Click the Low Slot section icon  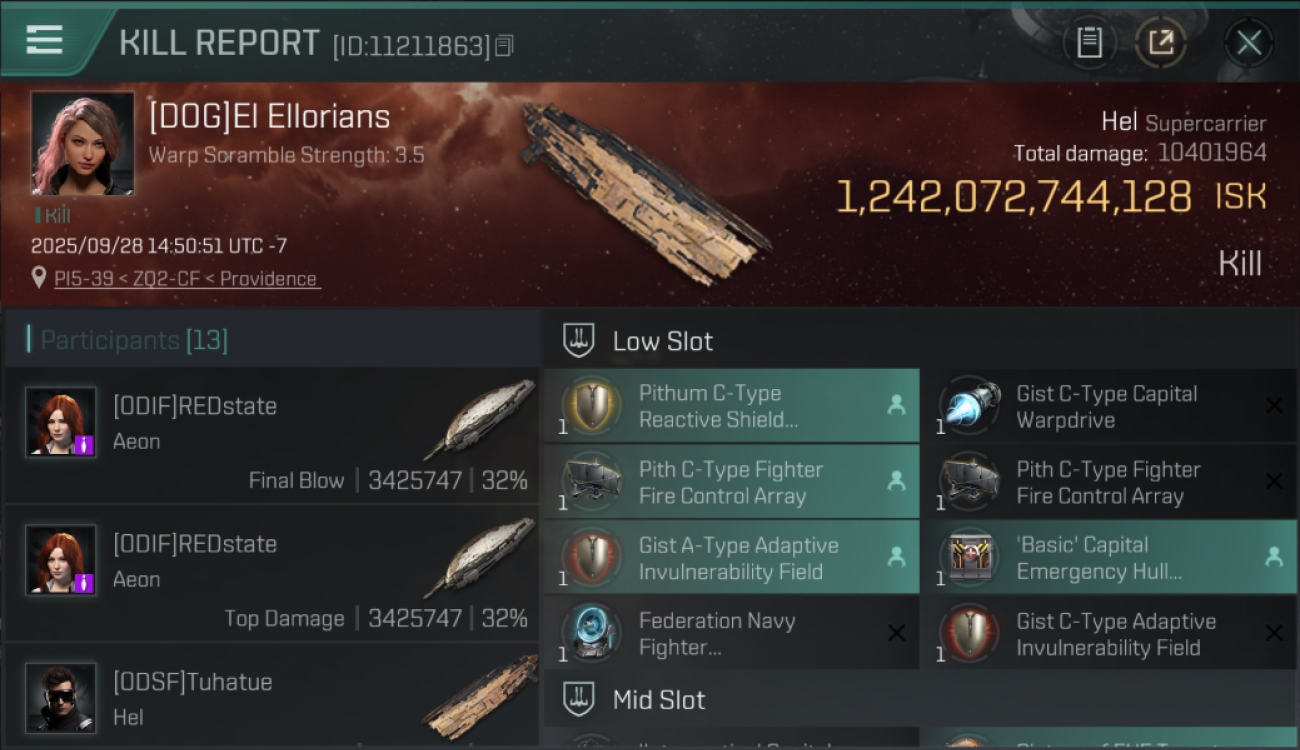tap(579, 340)
